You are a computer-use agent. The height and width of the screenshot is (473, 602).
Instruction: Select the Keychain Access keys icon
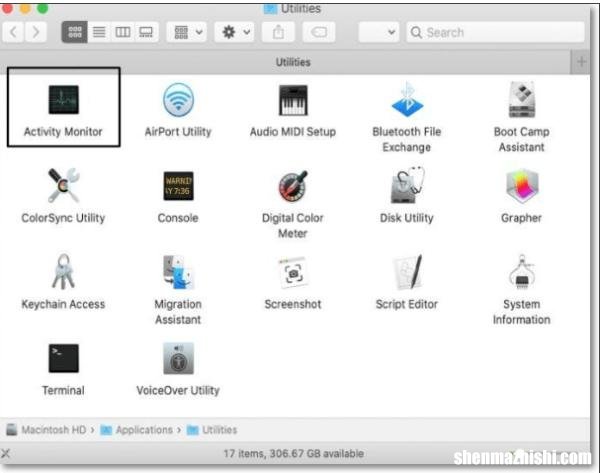click(63, 272)
